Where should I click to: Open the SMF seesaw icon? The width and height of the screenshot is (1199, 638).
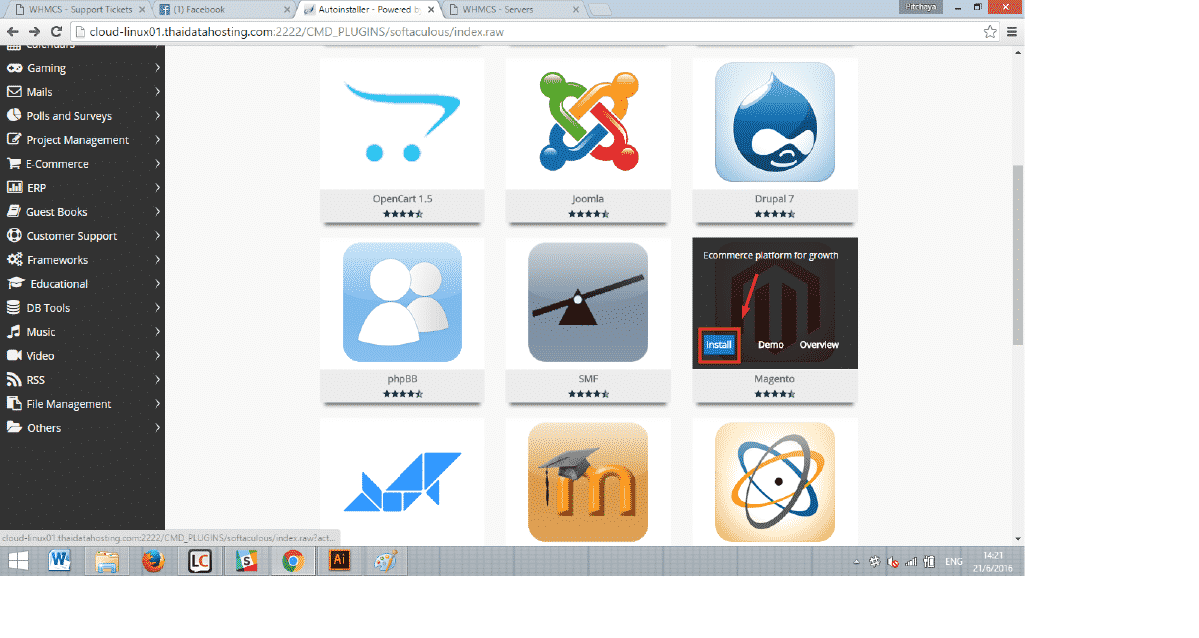(x=588, y=302)
